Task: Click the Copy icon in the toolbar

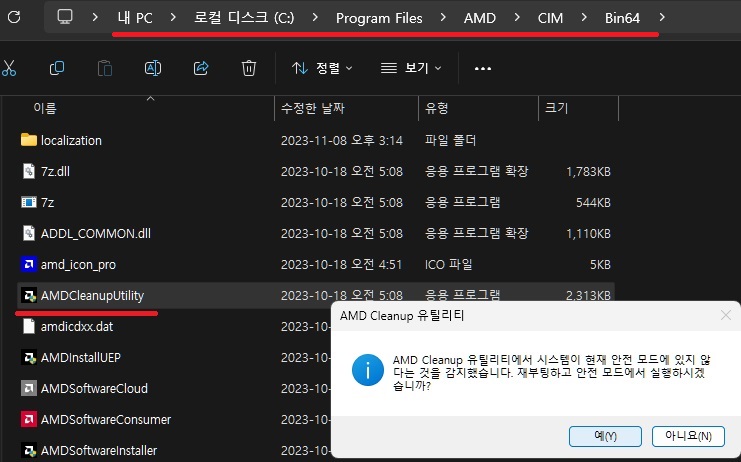Action: pyautogui.click(x=57, y=68)
